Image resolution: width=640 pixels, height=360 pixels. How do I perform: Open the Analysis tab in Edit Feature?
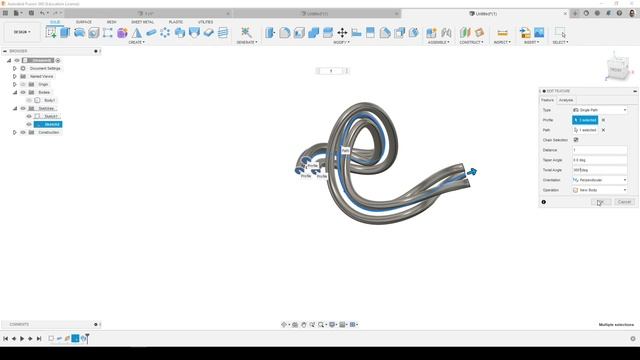click(x=566, y=100)
